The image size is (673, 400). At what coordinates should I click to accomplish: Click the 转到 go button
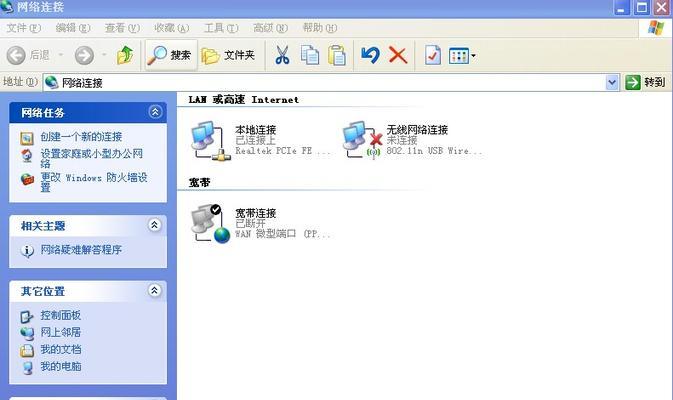point(645,82)
